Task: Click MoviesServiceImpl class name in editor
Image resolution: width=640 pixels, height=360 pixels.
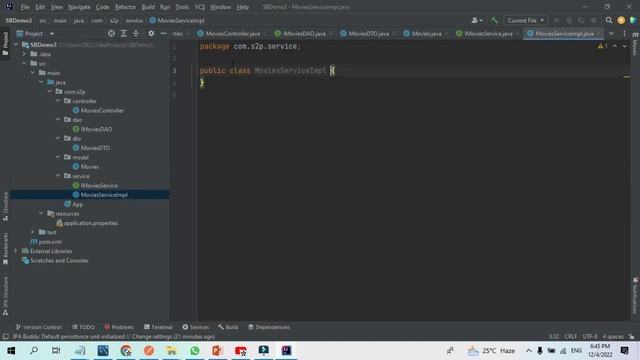Action: click(x=290, y=71)
